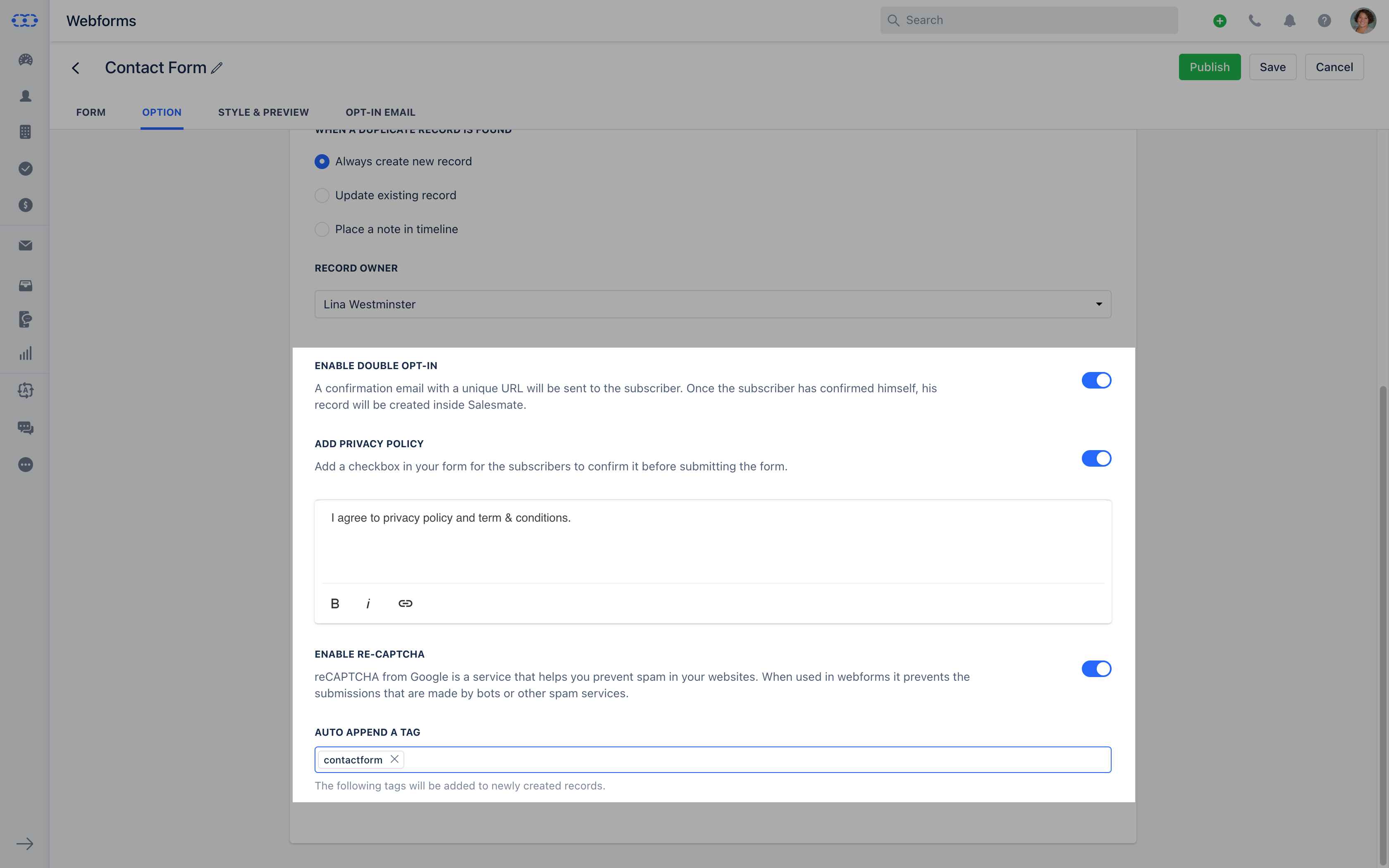1389x868 pixels.
Task: Open notifications via the bell icon
Action: coord(1289,20)
